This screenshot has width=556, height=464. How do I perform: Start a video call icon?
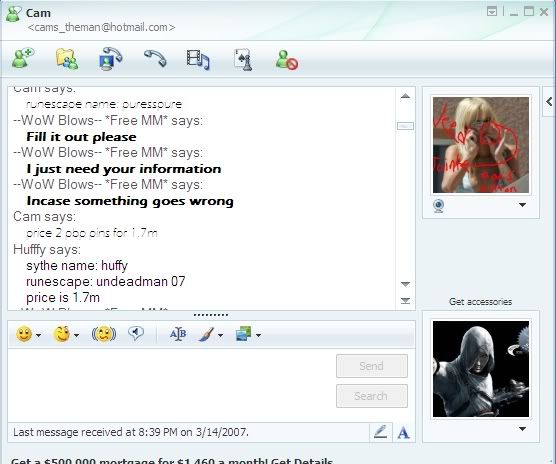click(x=111, y=59)
